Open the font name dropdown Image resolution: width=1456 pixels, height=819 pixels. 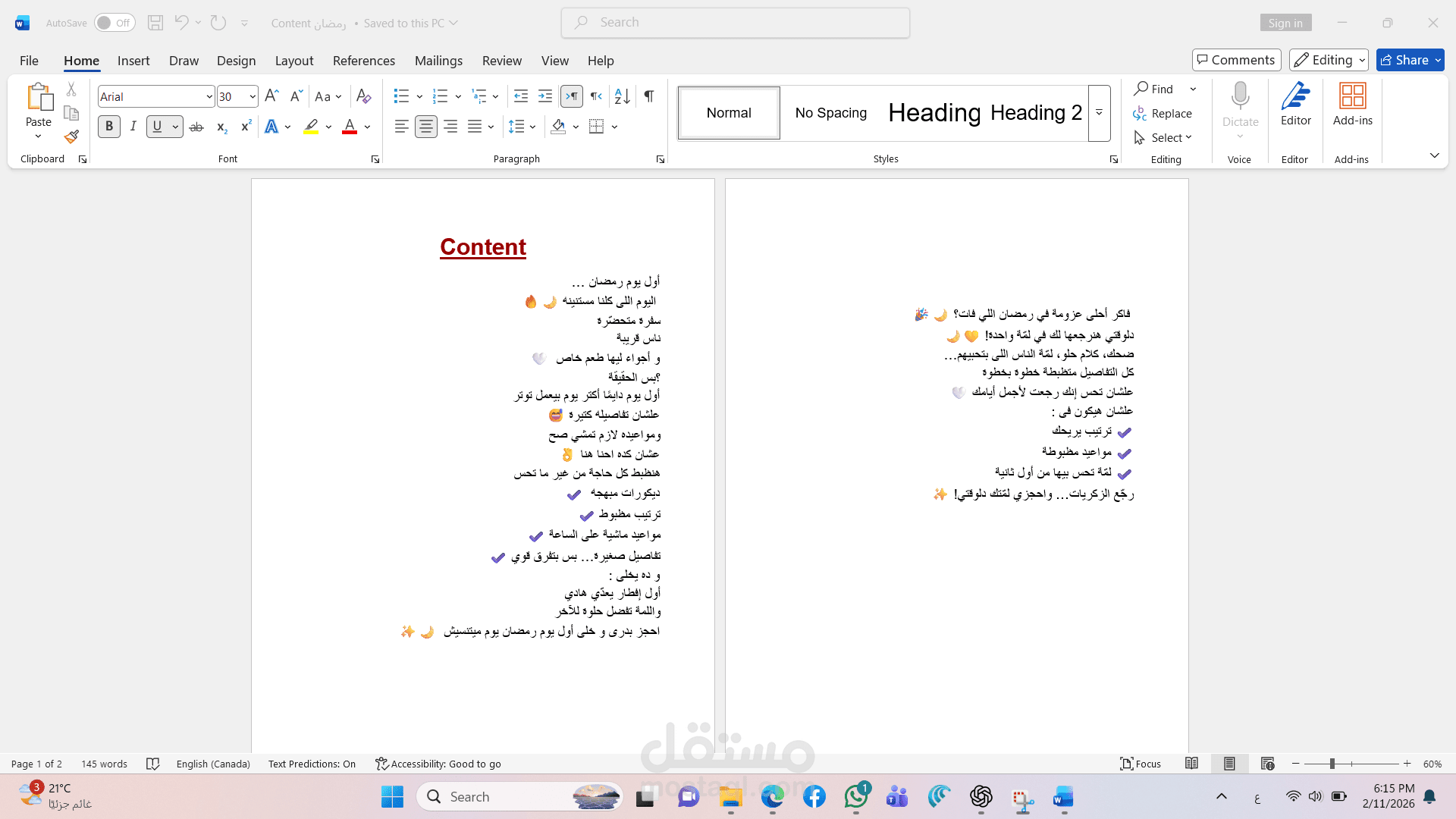(209, 96)
